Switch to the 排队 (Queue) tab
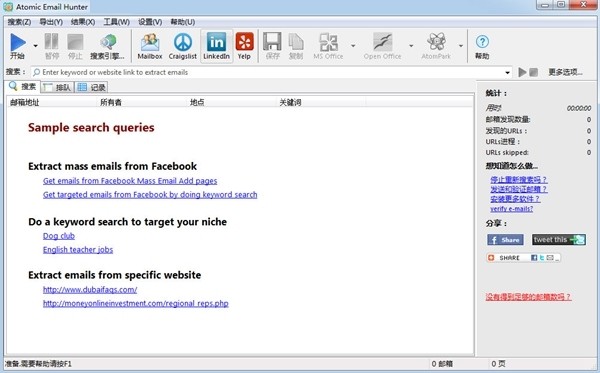Image resolution: width=600 pixels, height=373 pixels. click(57, 87)
